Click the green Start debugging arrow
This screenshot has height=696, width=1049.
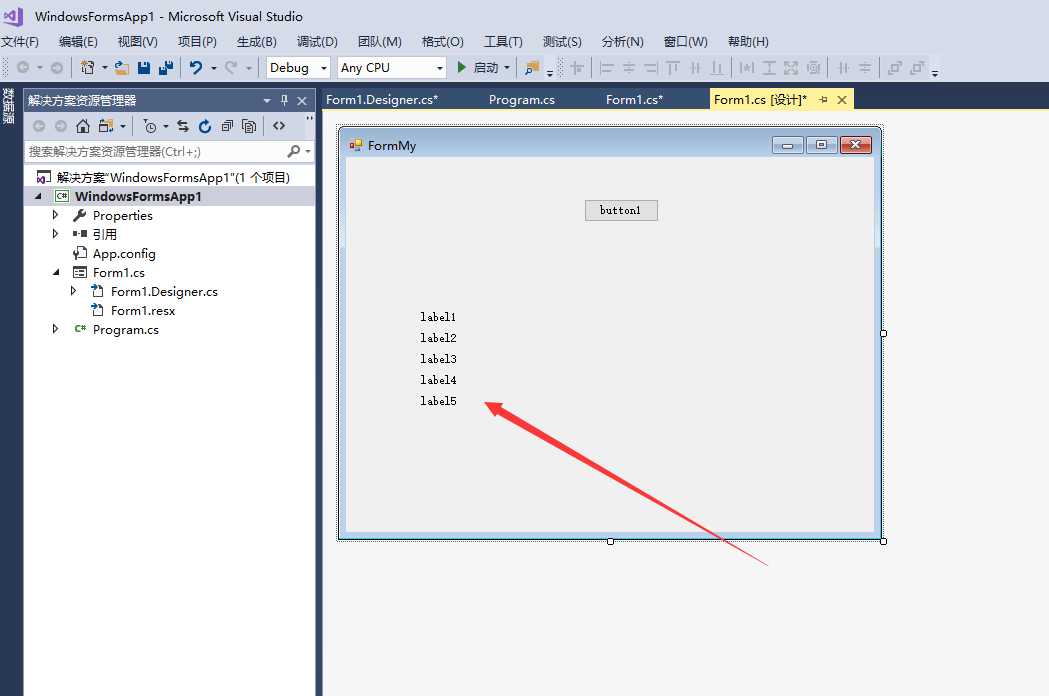click(461, 68)
